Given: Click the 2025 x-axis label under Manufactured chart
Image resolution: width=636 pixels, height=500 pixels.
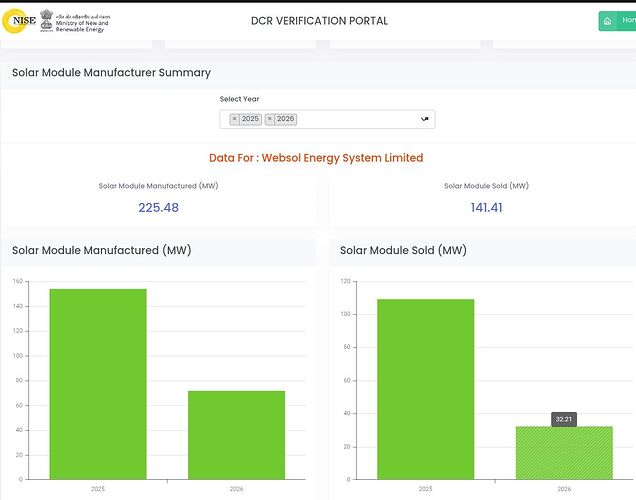Looking at the screenshot, I should (x=98, y=489).
